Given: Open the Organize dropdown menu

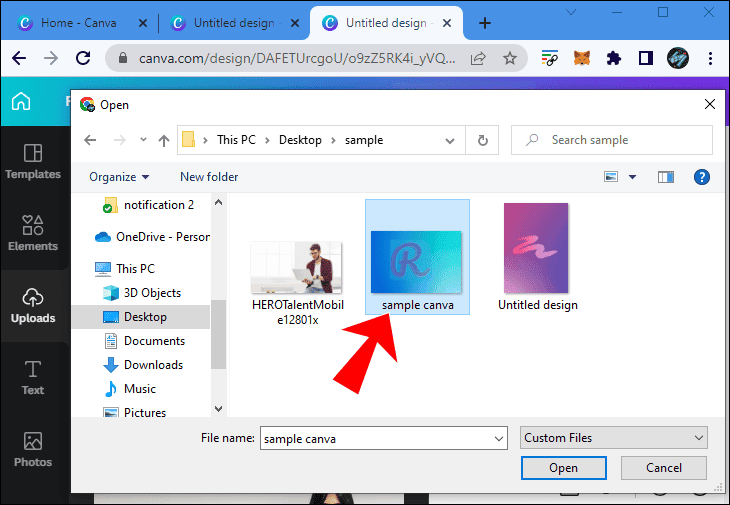Looking at the screenshot, I should tap(119, 177).
